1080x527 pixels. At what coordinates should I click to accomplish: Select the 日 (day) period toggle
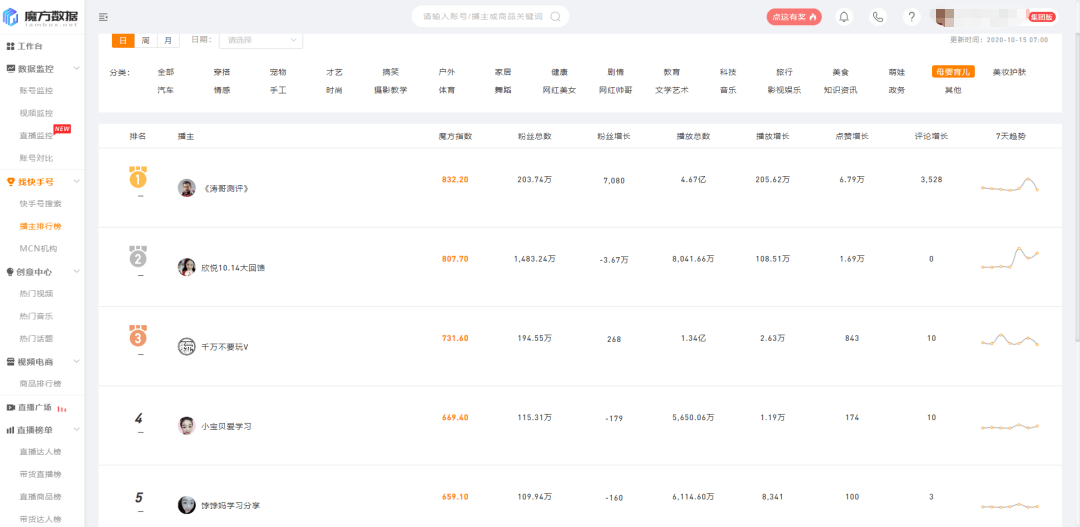click(122, 40)
